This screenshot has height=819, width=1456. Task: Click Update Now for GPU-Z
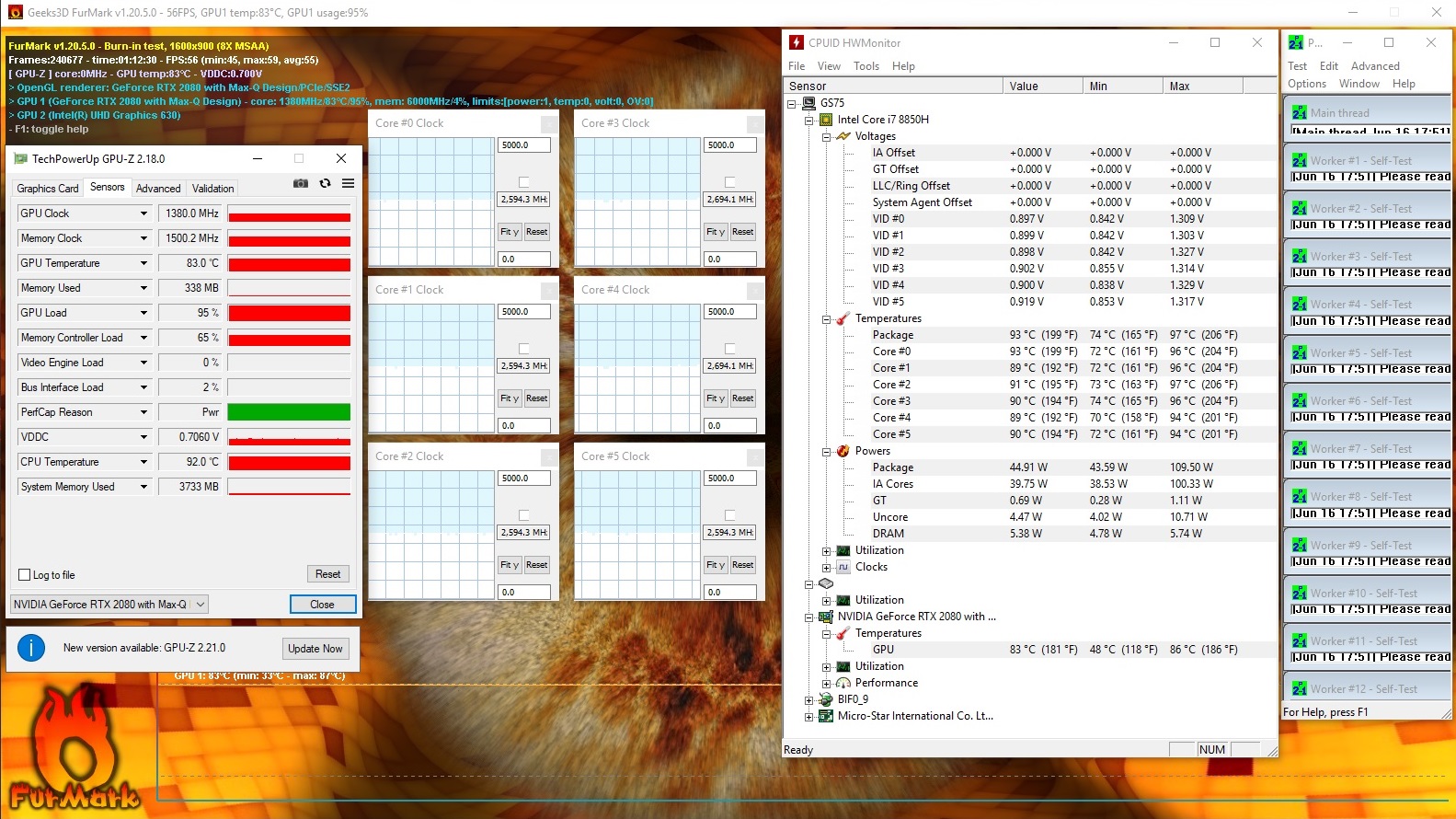[315, 649]
